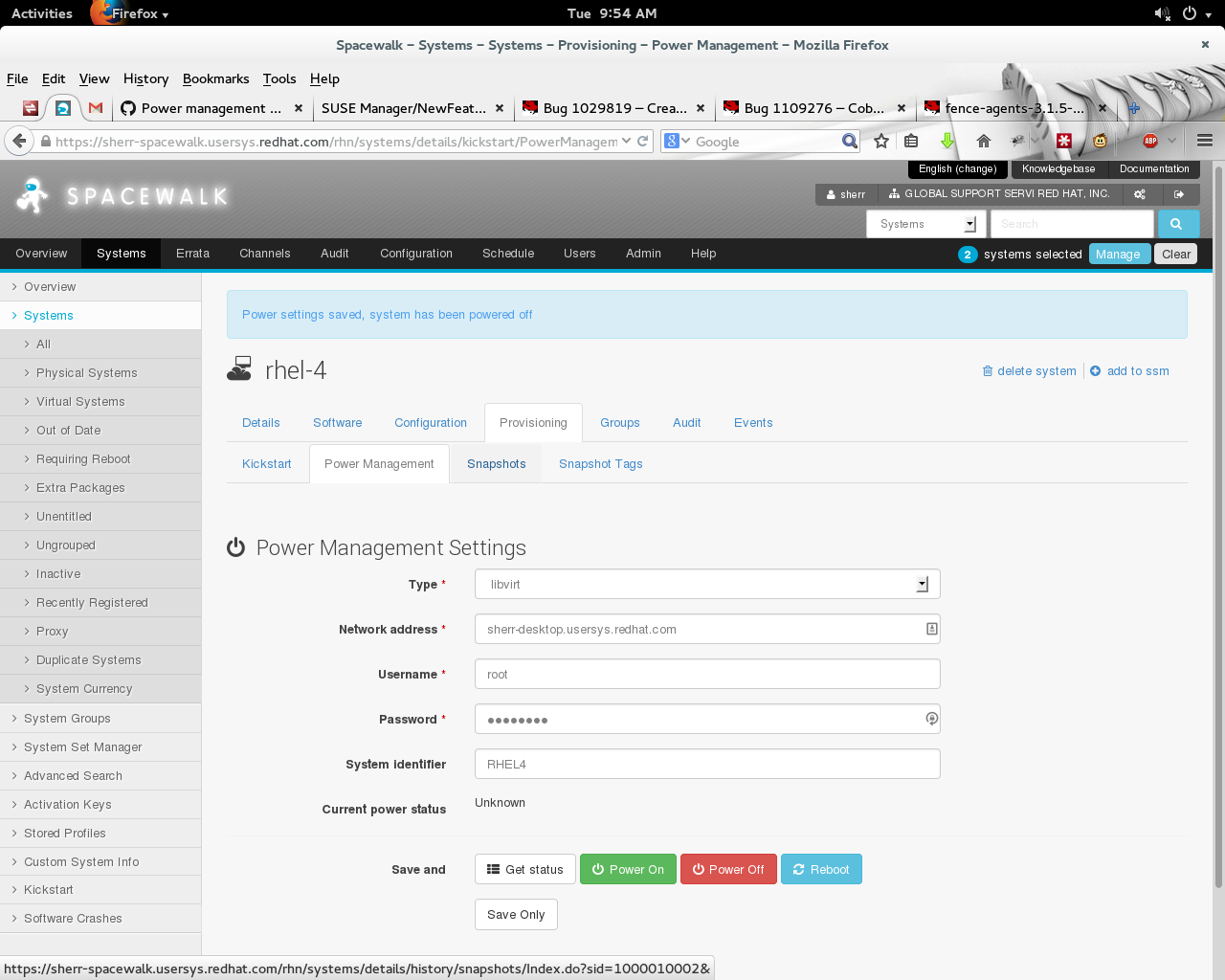Open the first pinned red tab

(x=31, y=108)
